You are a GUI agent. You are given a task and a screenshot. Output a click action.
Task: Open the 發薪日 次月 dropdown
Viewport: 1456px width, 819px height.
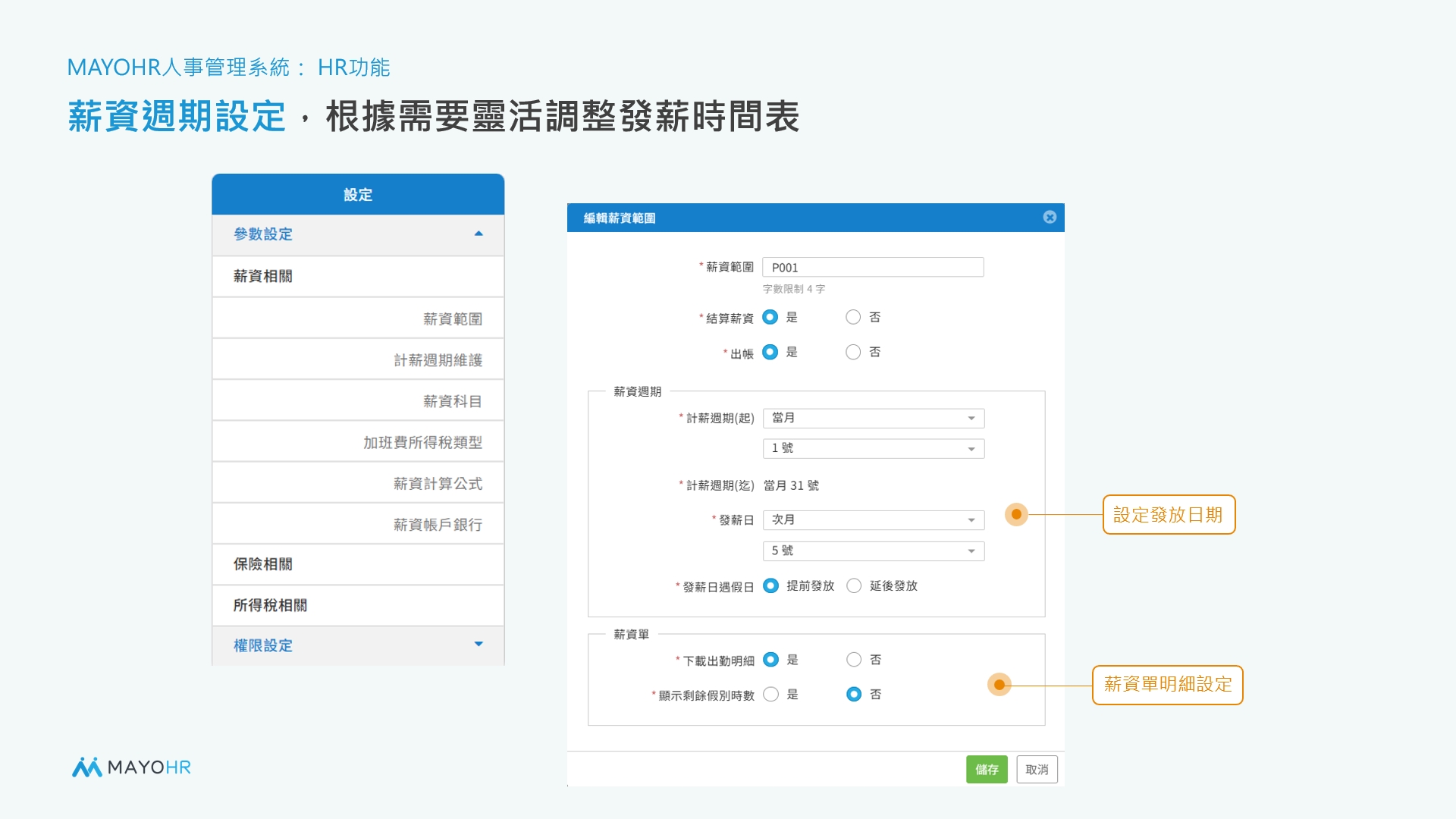coord(874,519)
